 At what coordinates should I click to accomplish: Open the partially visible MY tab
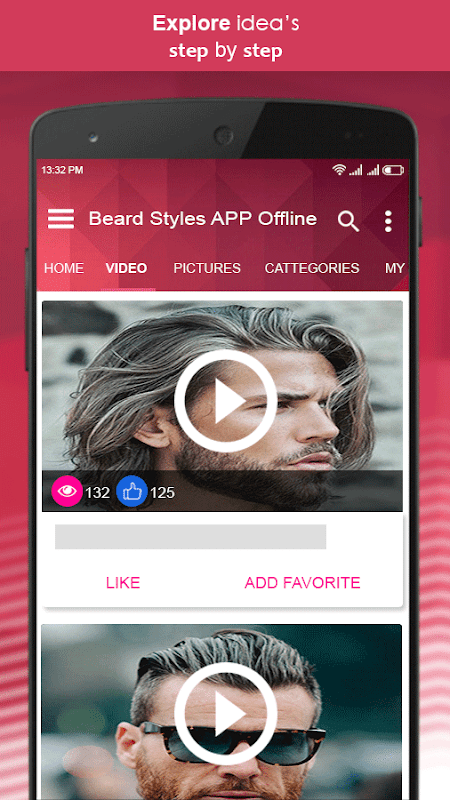[395, 268]
